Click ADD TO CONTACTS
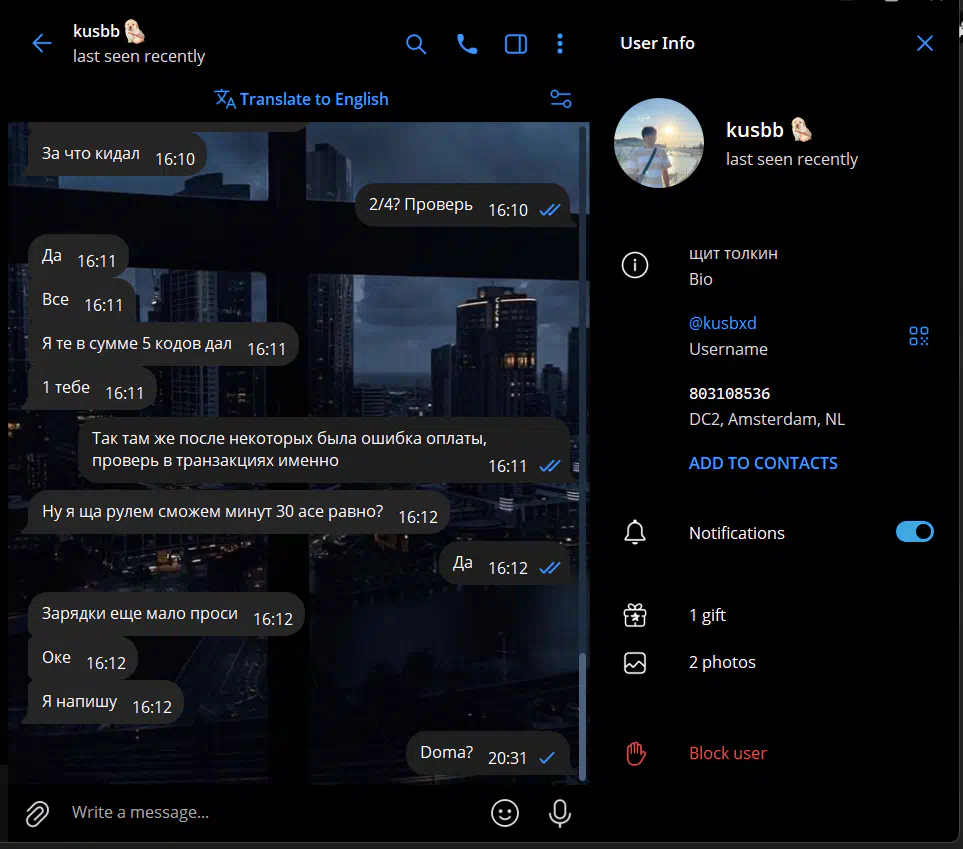Image resolution: width=963 pixels, height=849 pixels. click(763, 463)
